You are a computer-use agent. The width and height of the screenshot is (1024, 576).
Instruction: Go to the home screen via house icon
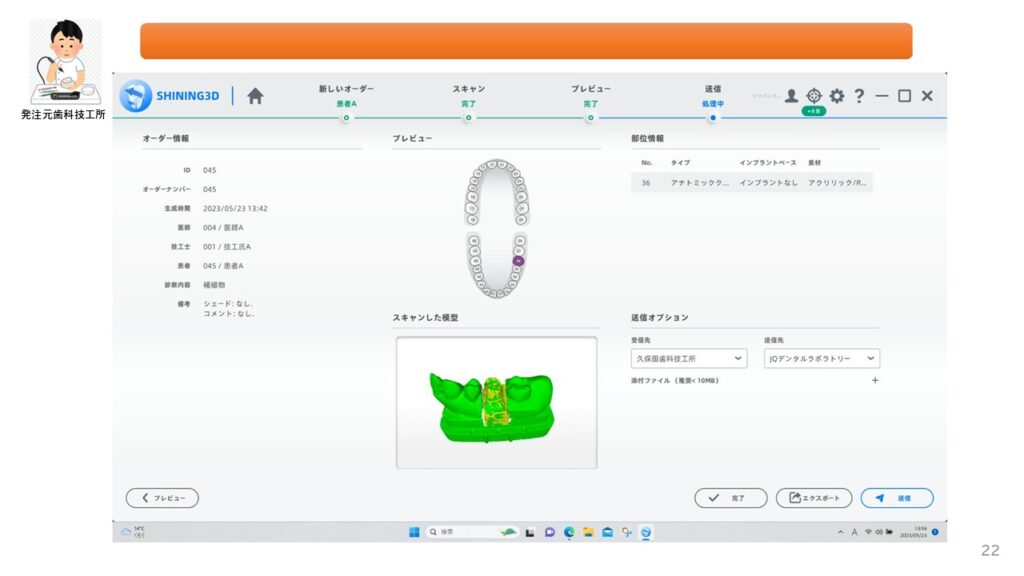click(255, 96)
